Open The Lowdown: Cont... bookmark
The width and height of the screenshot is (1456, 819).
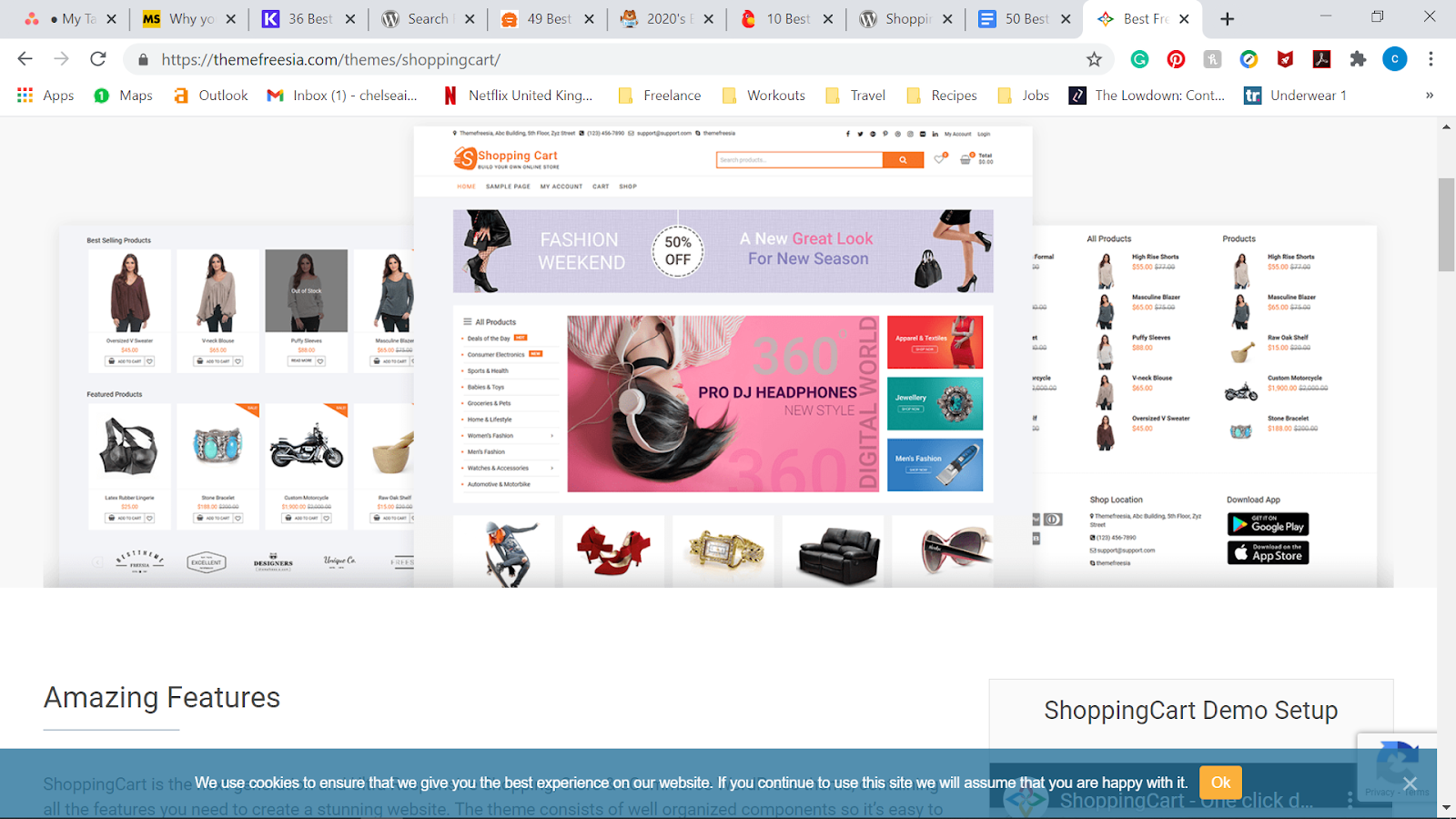(x=1147, y=96)
